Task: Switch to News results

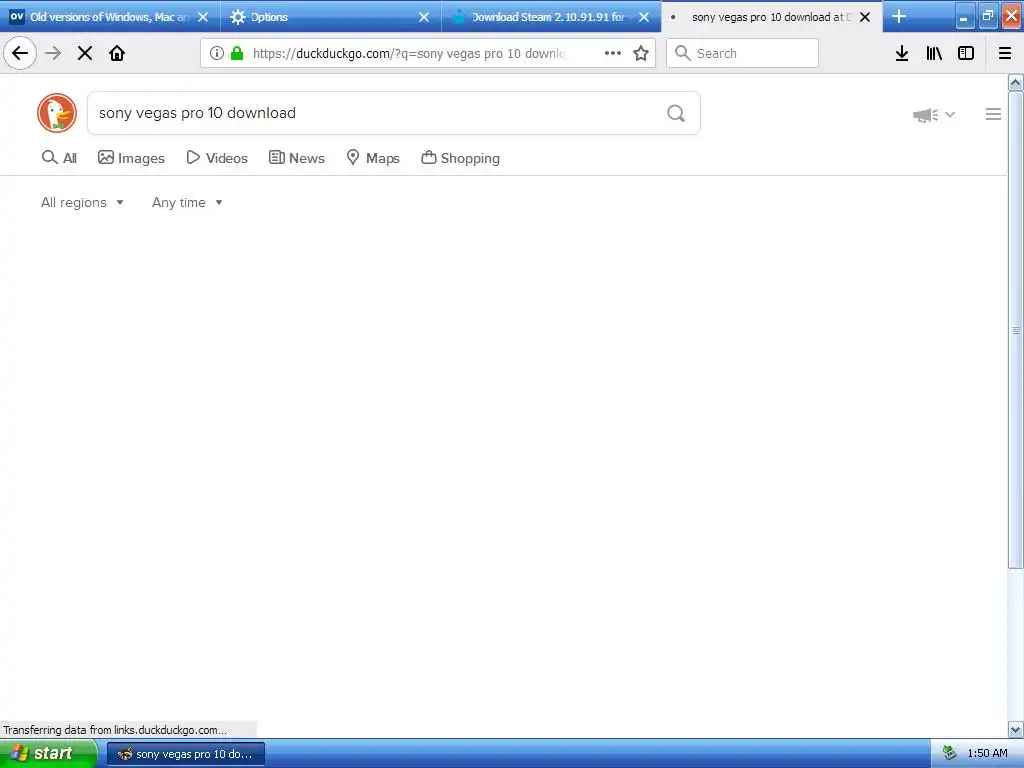Action: coord(296,157)
